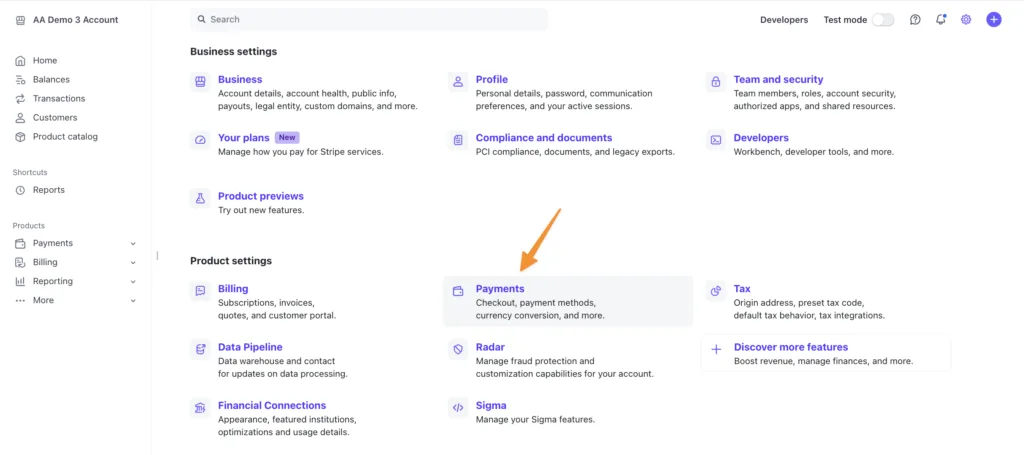Click the Balances icon in sidebar
Screen dimensions: 1024x455
point(20,80)
